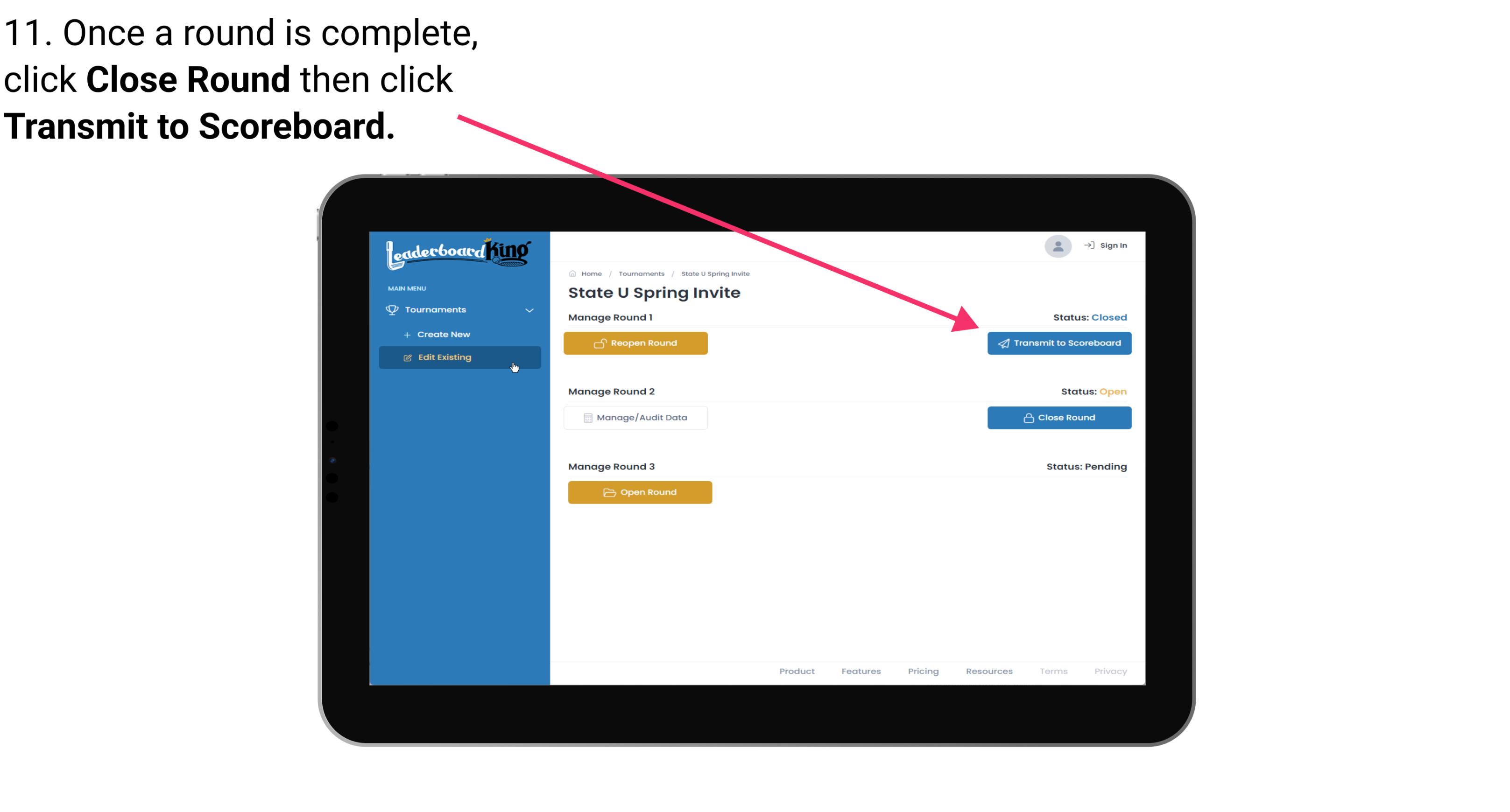Click the Reopen Round icon
1510x812 pixels.
[600, 343]
